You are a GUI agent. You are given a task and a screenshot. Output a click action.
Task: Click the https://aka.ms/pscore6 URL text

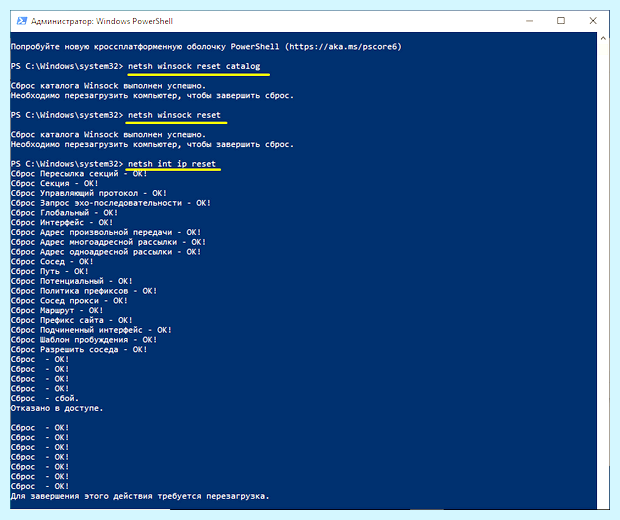tap(343, 47)
